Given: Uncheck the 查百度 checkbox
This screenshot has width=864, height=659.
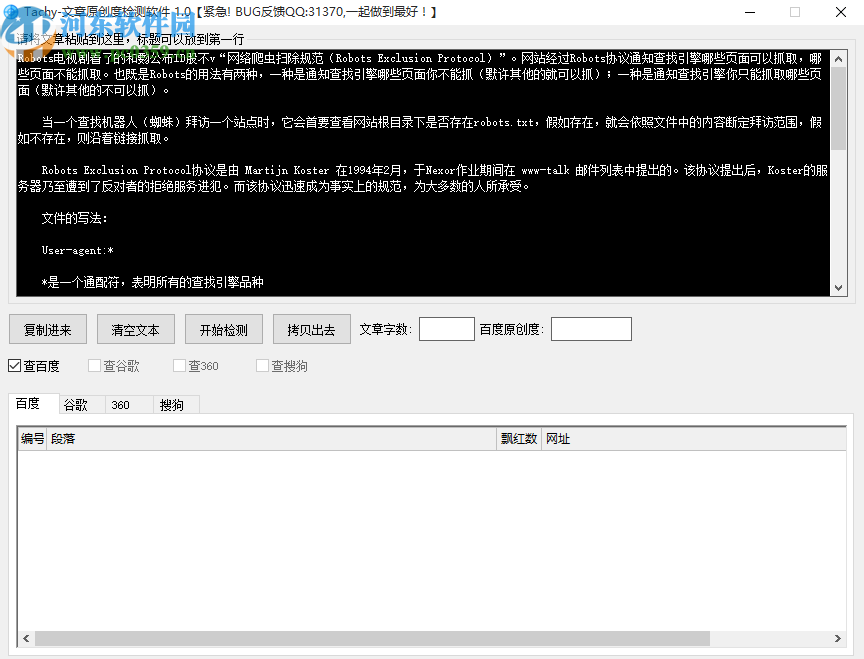Looking at the screenshot, I should [x=14, y=366].
